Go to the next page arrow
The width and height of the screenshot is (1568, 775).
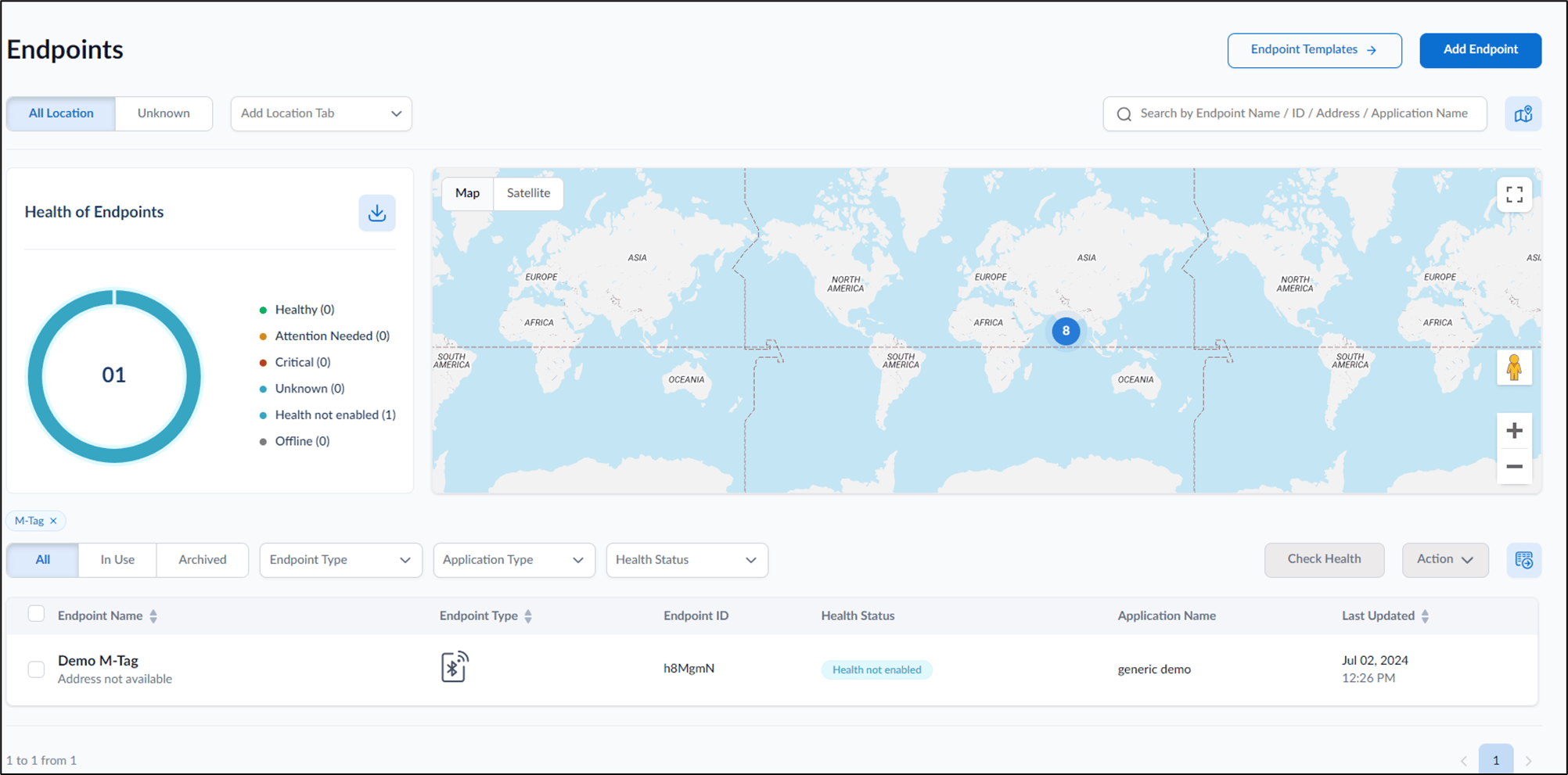(x=1528, y=761)
